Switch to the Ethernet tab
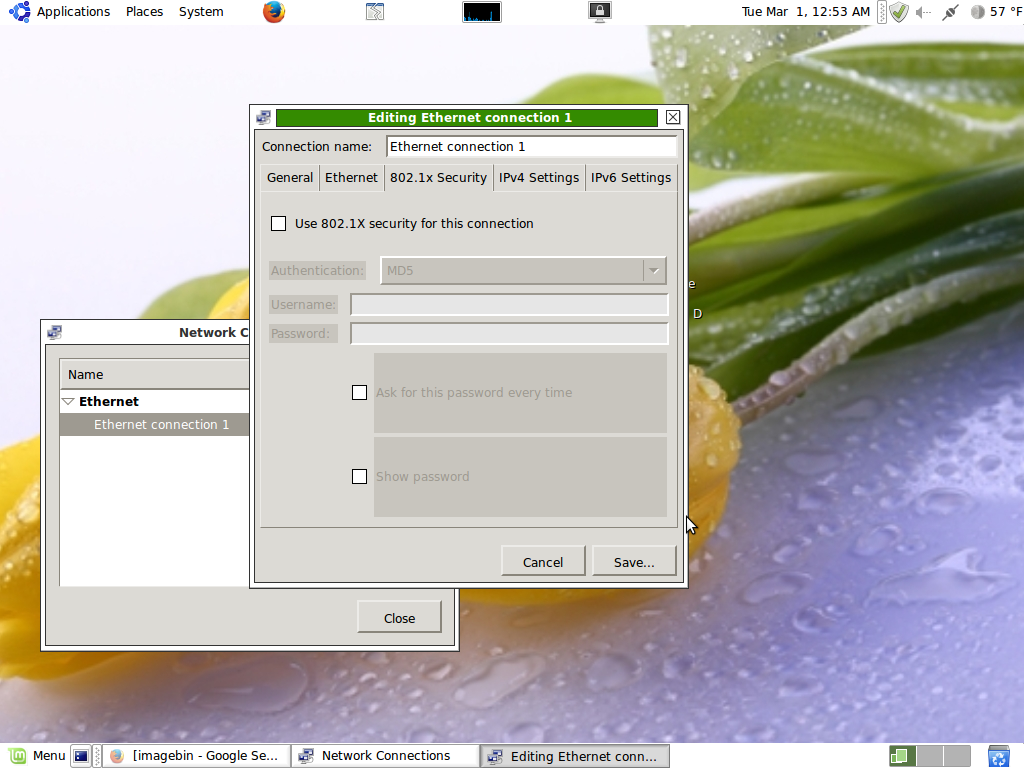This screenshot has height=768, width=1024. coord(351,178)
